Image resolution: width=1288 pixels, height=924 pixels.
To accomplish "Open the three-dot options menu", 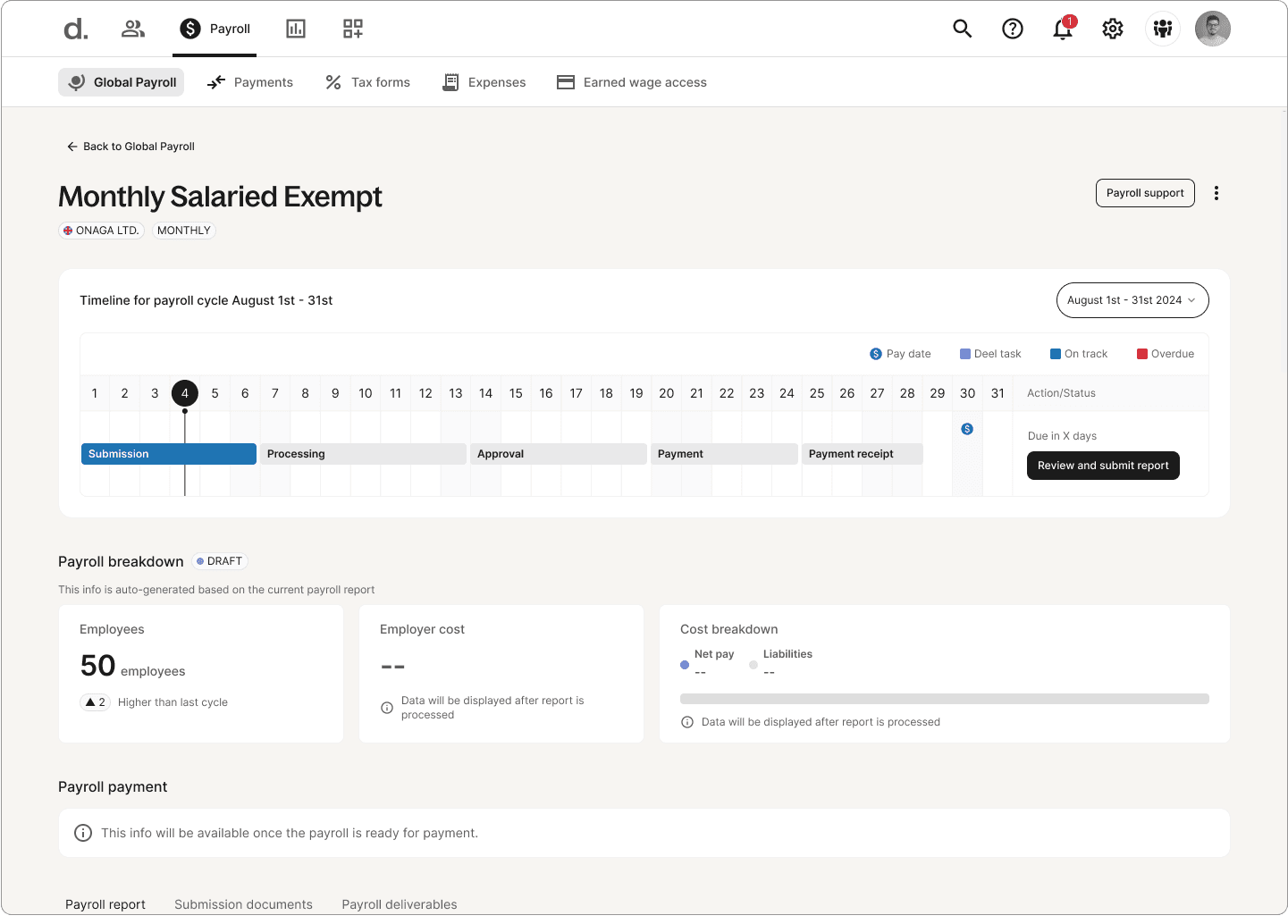I will click(1216, 193).
